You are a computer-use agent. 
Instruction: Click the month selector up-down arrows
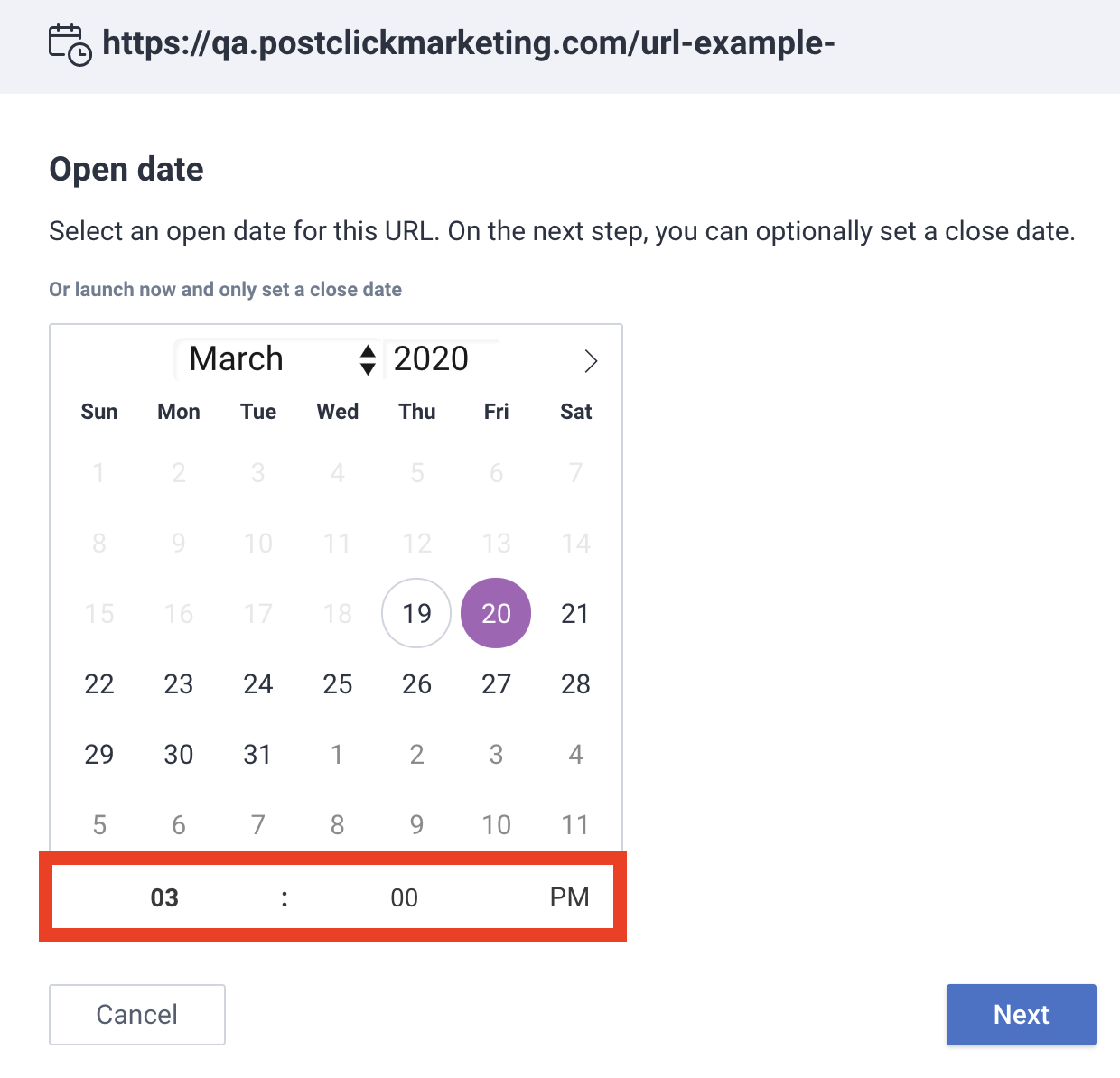(368, 359)
